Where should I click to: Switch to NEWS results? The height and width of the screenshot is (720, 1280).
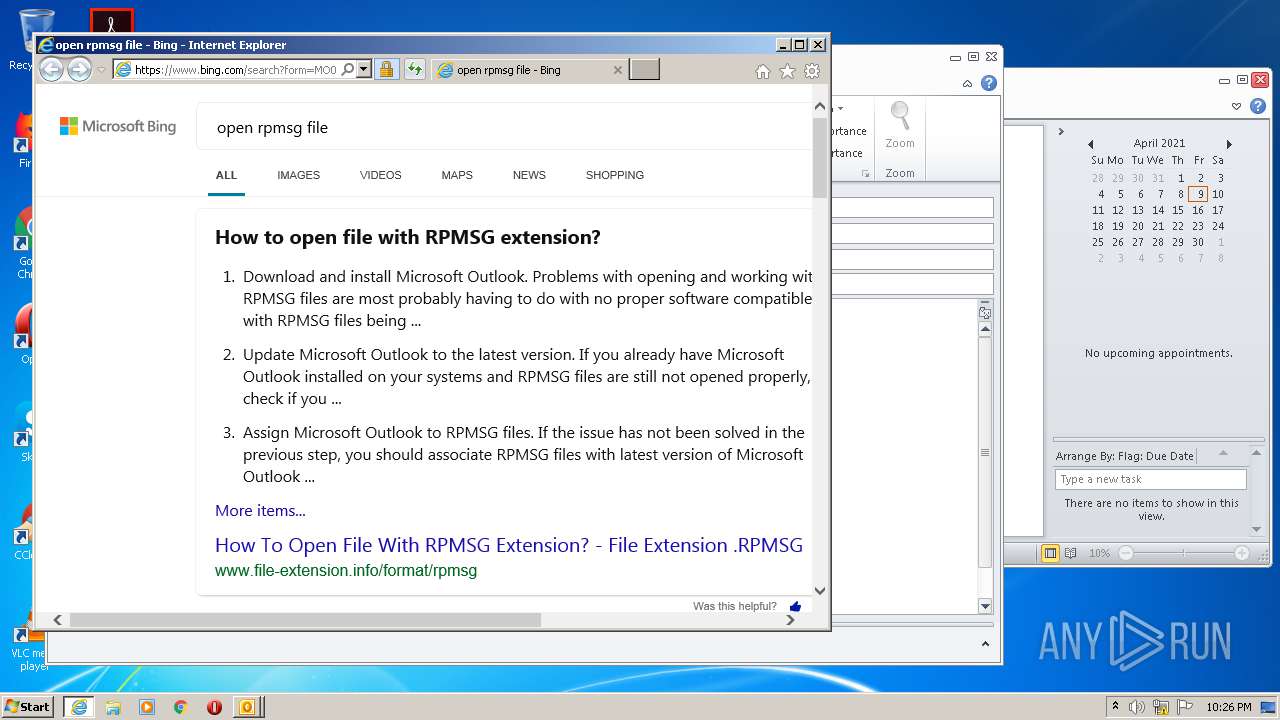529,175
